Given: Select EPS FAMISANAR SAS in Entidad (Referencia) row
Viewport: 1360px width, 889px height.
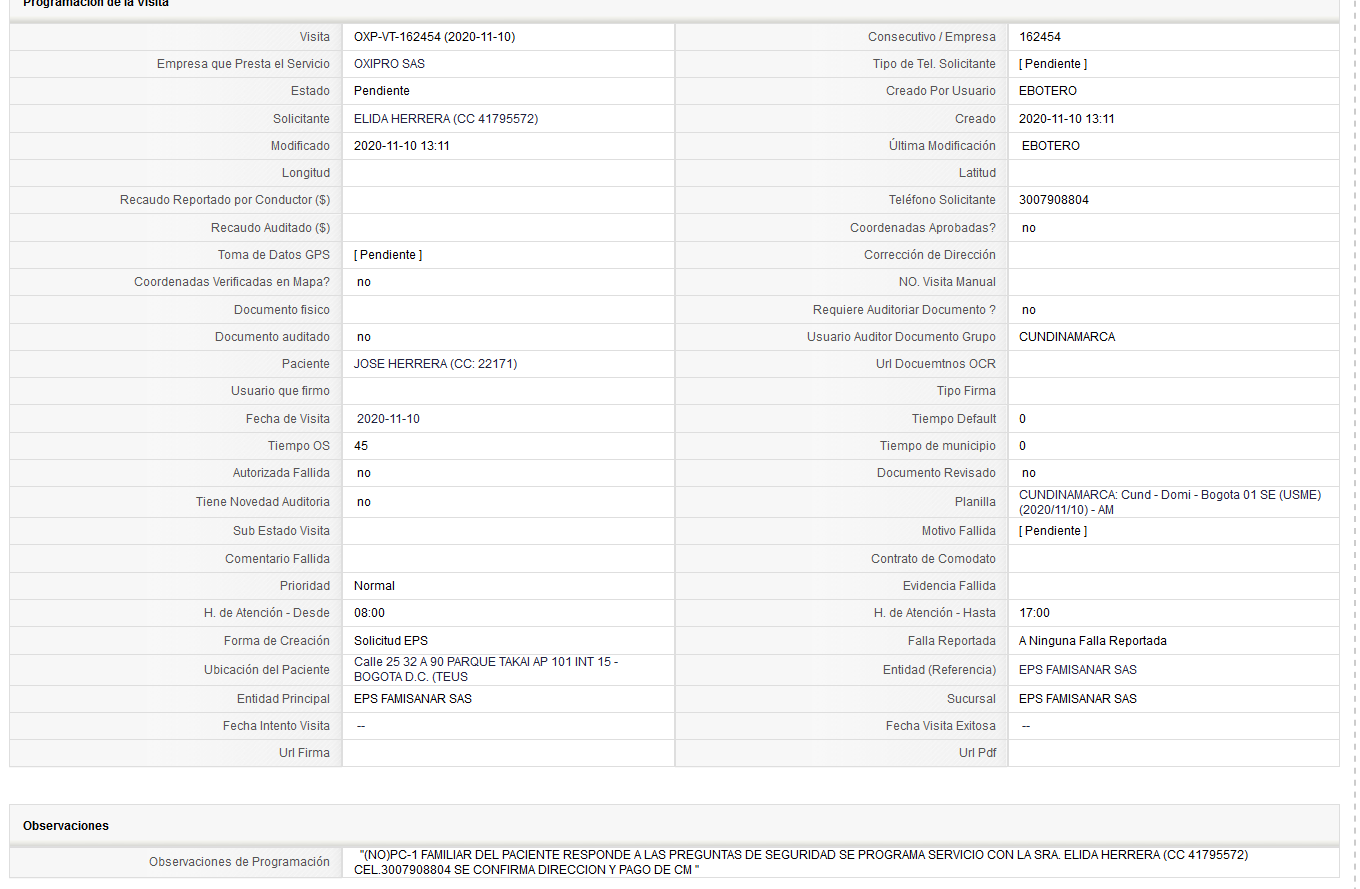Looking at the screenshot, I should (1078, 670).
